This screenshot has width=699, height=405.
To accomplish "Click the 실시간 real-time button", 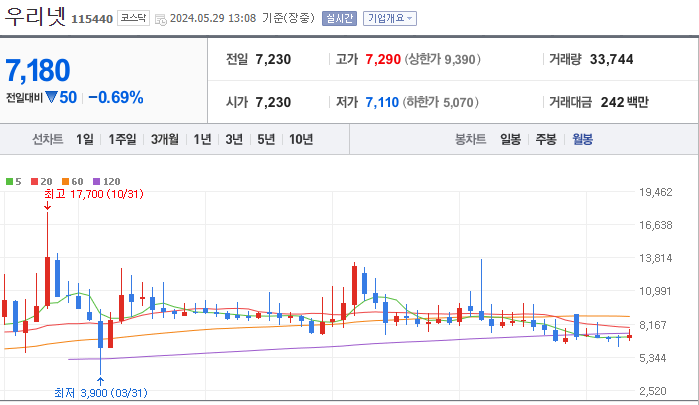I will [x=339, y=18].
